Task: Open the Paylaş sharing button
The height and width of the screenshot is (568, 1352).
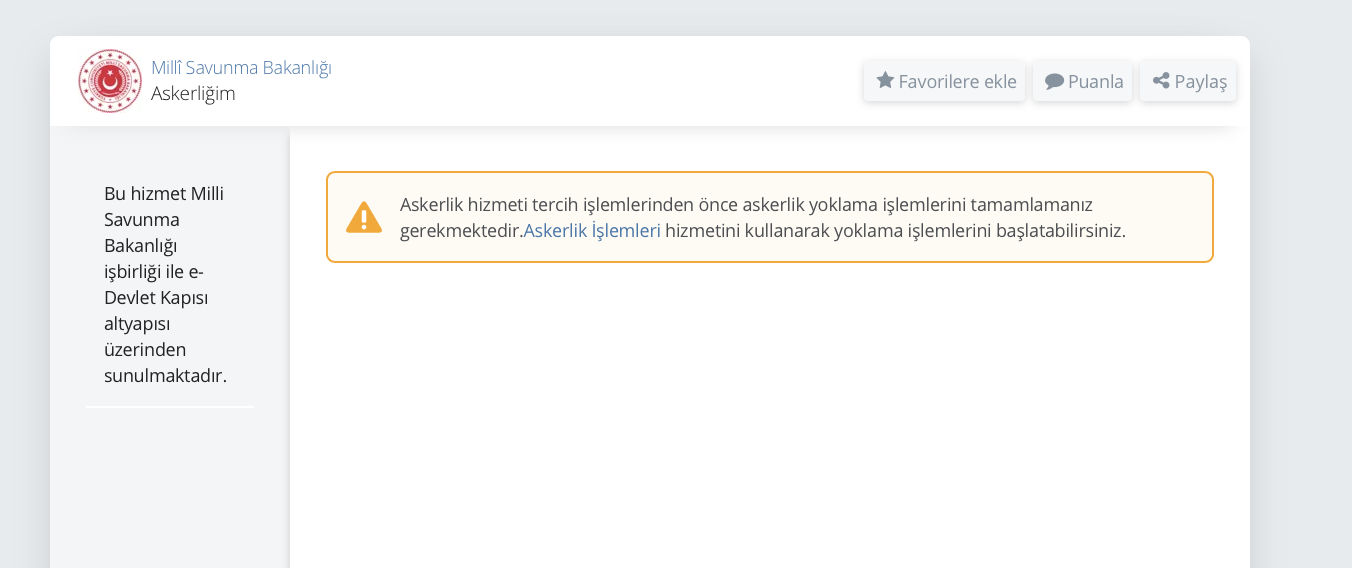Action: tap(1189, 81)
